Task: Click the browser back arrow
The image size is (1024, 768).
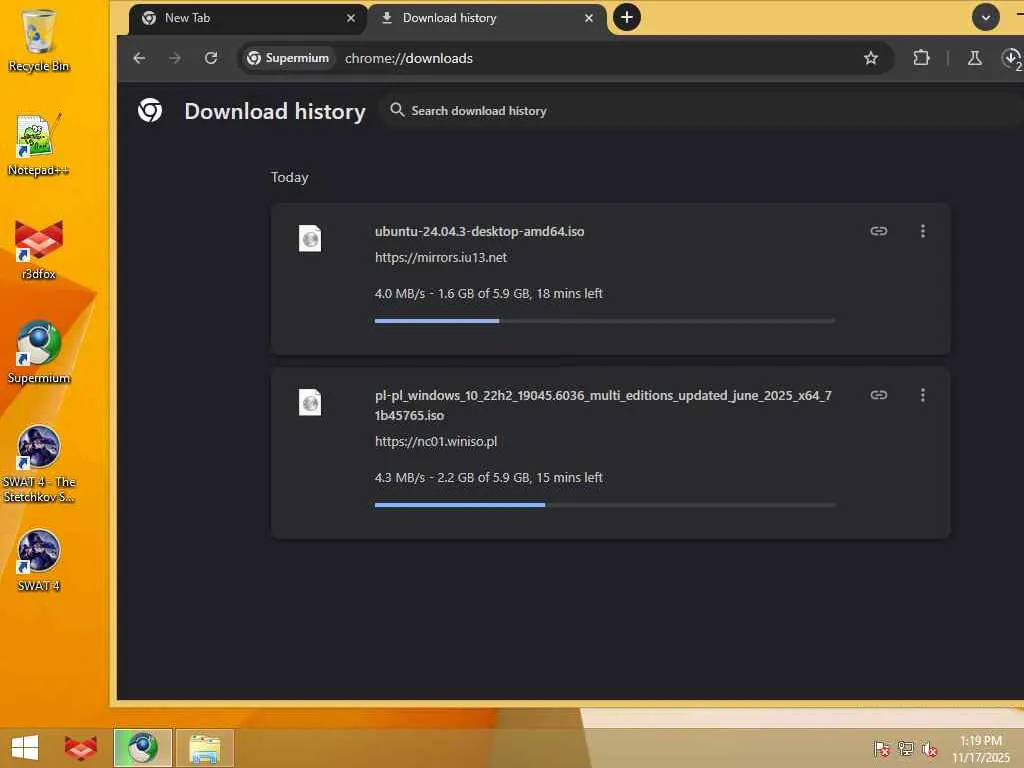Action: 139,58
